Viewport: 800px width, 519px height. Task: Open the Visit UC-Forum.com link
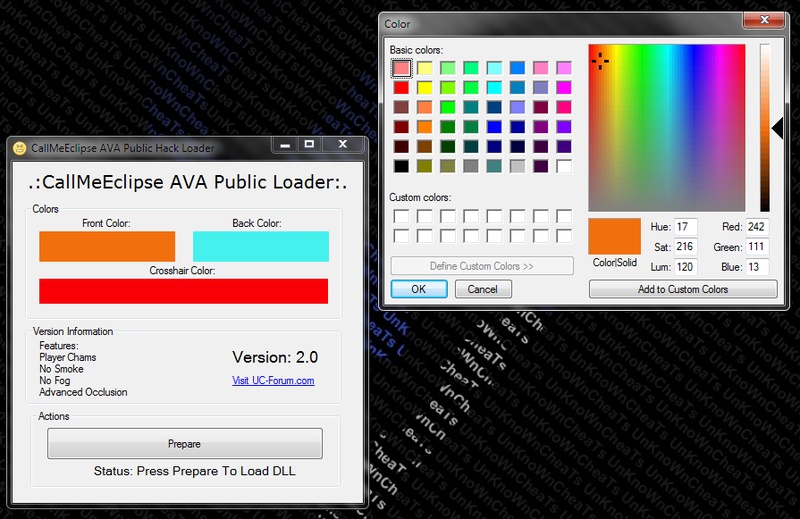(x=273, y=381)
